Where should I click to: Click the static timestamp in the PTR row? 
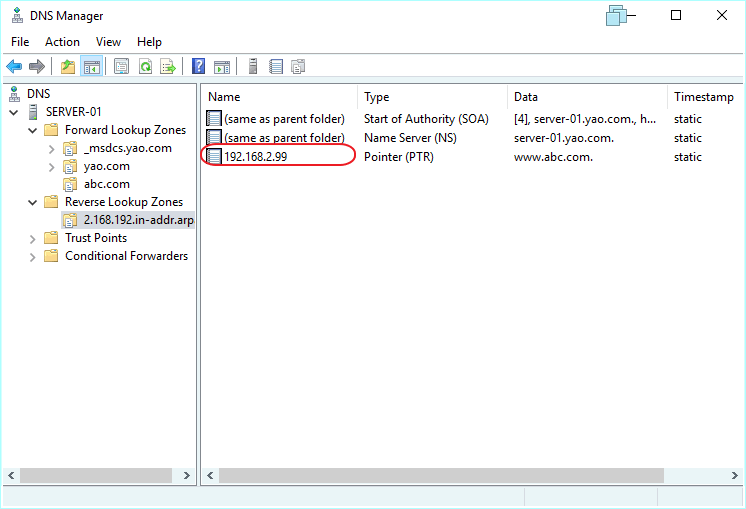pos(687,157)
